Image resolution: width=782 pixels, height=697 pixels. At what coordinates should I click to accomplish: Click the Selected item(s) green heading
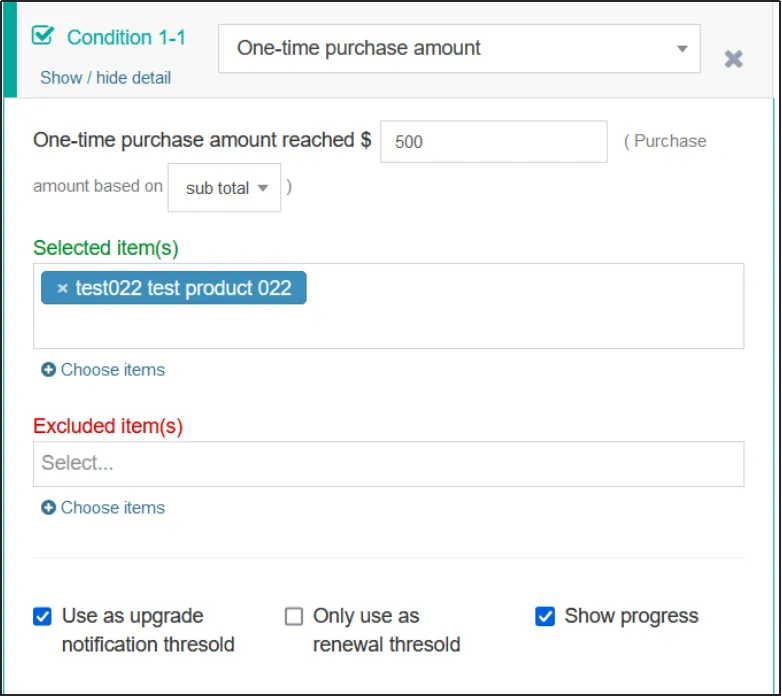click(x=105, y=247)
